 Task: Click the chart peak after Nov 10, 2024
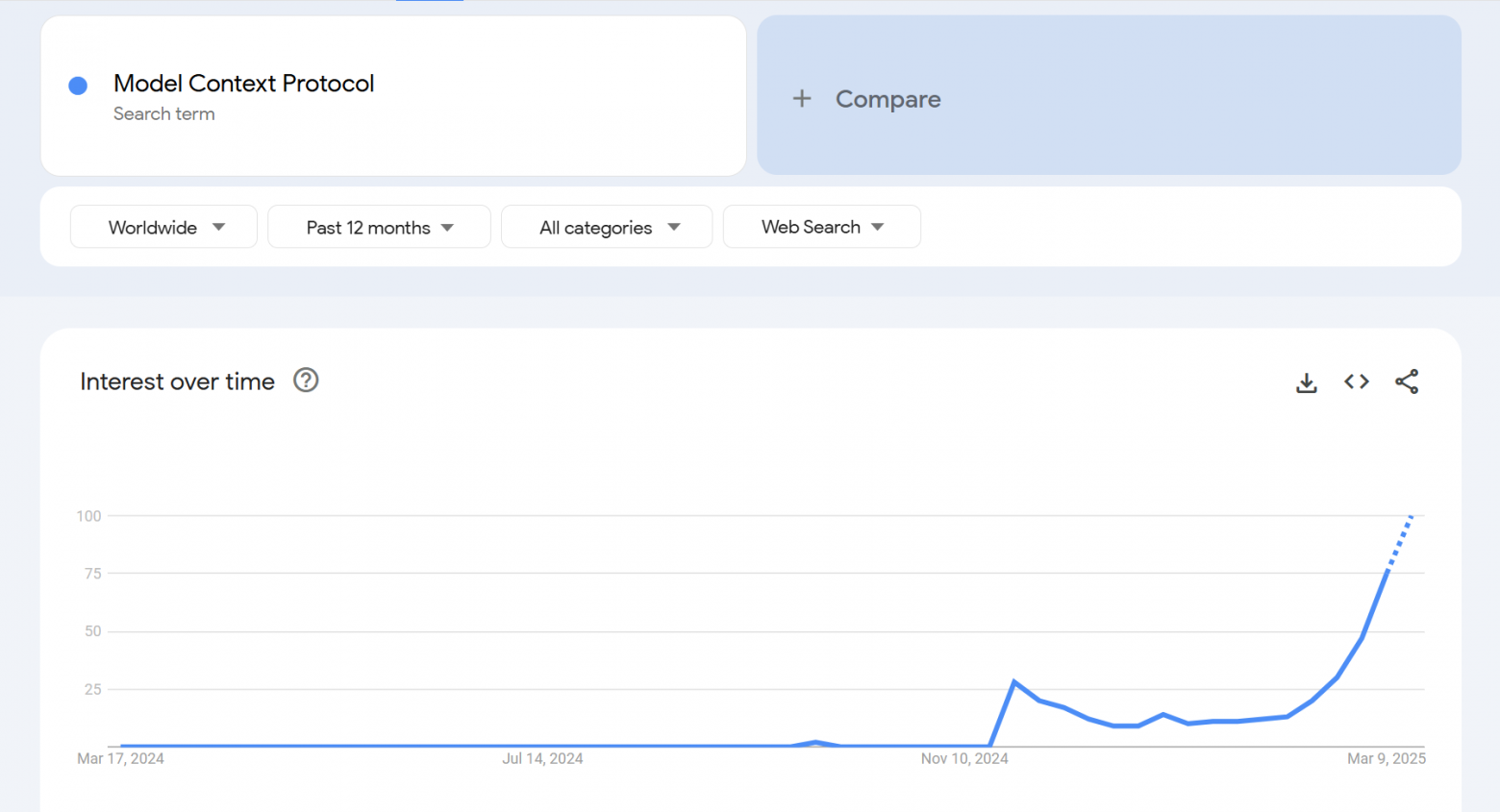1014,681
